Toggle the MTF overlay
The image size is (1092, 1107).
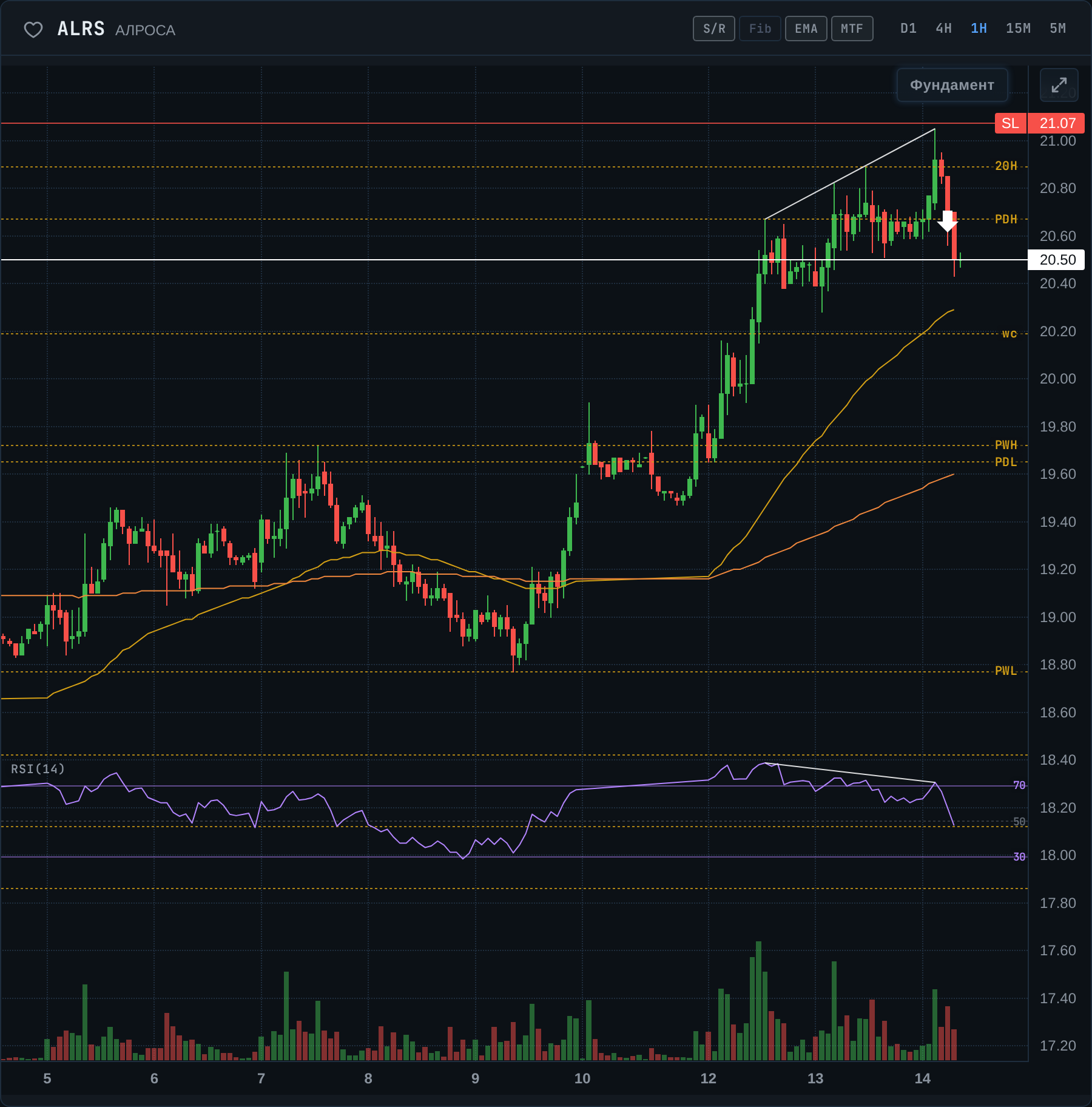point(852,29)
